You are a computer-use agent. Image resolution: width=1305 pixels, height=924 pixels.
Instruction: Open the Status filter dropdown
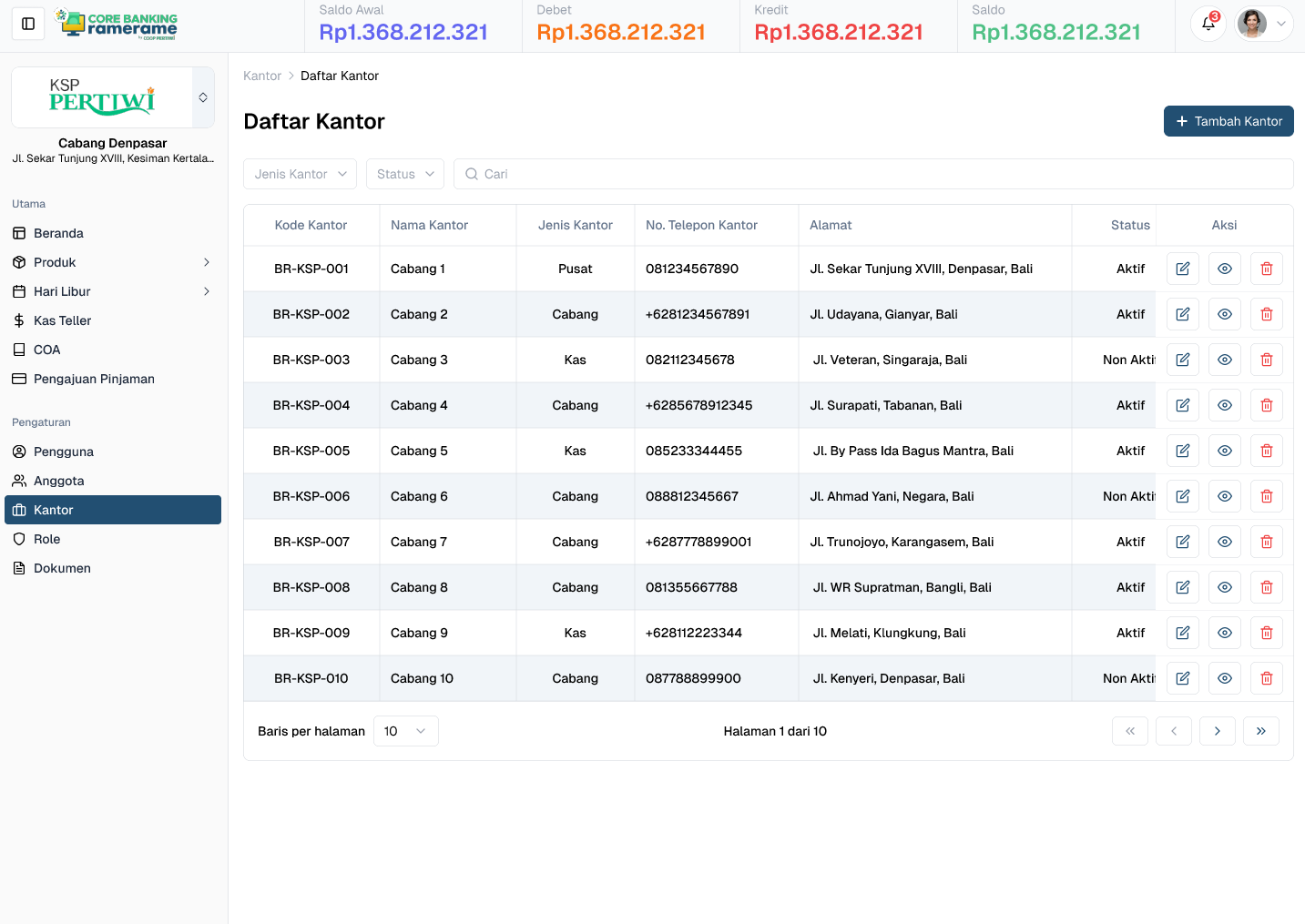click(x=404, y=174)
